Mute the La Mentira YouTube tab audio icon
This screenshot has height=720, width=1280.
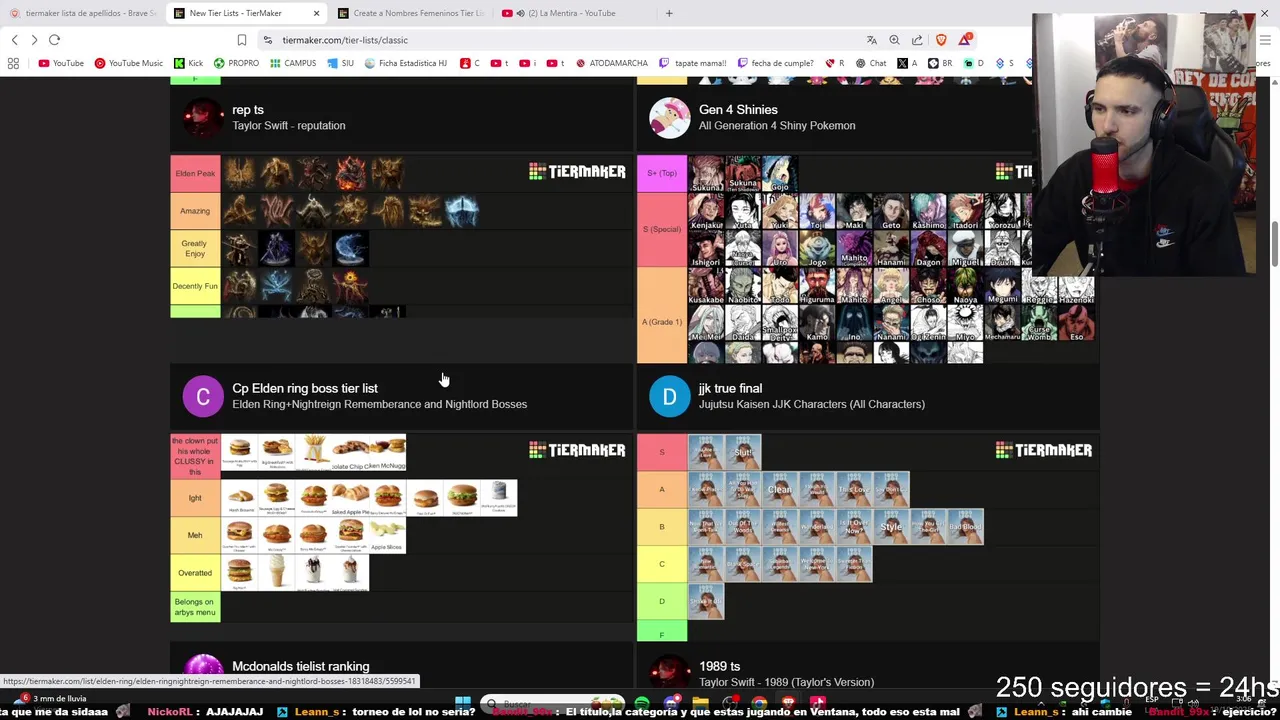tap(520, 13)
